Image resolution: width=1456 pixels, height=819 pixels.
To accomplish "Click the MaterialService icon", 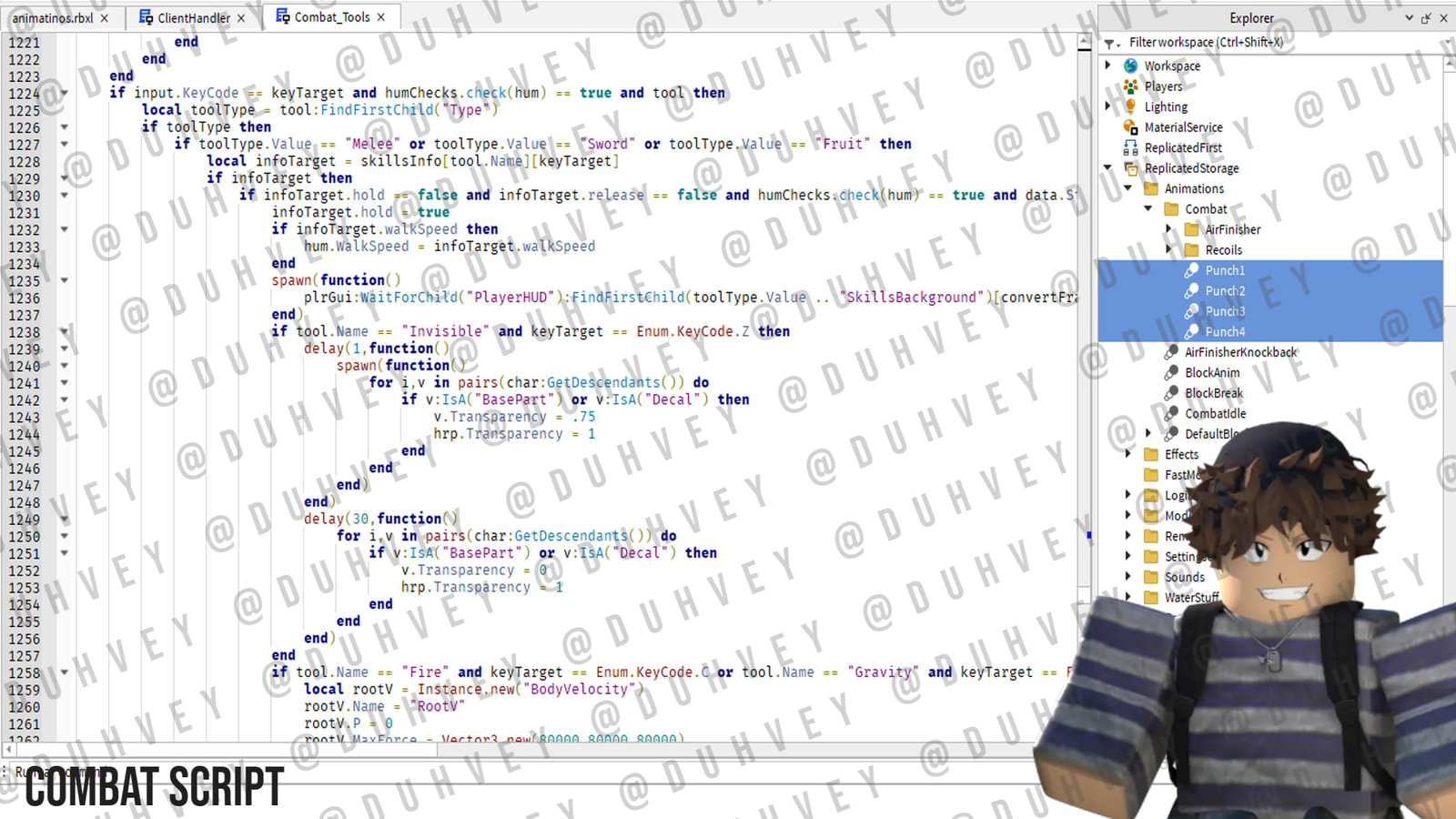I will click(1130, 127).
